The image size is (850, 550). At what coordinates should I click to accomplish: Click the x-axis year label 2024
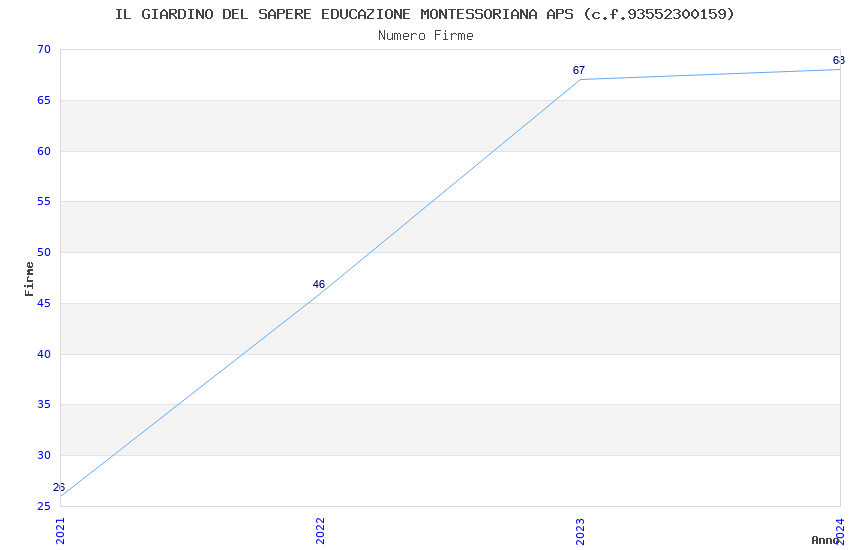click(840, 531)
